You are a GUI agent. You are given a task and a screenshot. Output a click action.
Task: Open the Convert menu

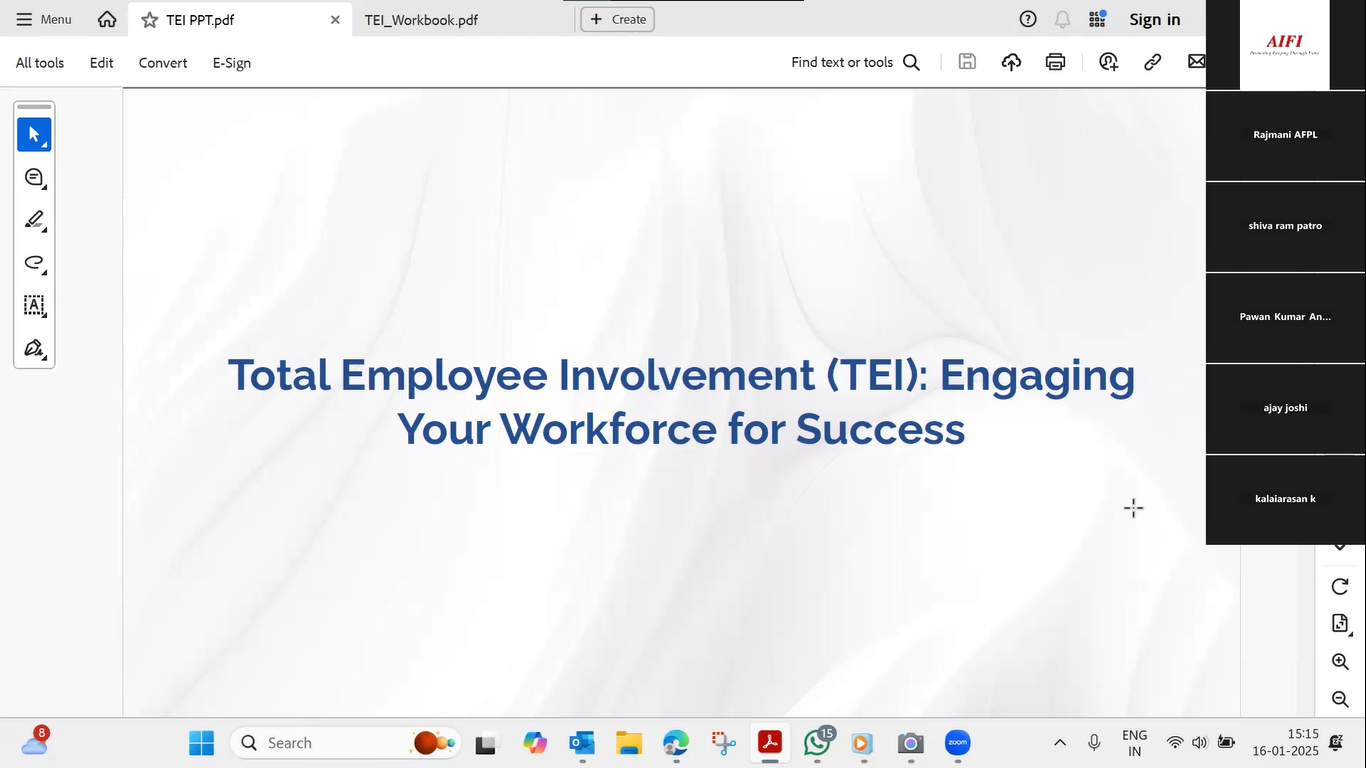163,62
